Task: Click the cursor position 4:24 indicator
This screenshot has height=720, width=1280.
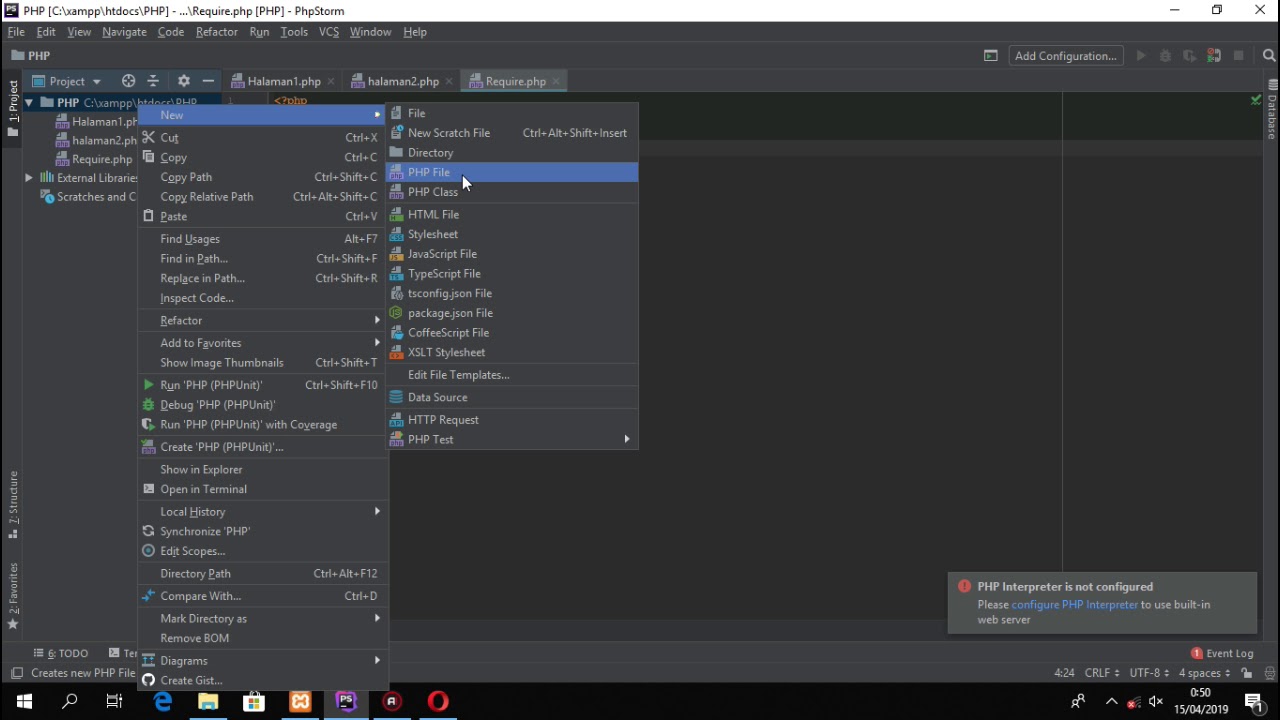Action: tap(1064, 673)
